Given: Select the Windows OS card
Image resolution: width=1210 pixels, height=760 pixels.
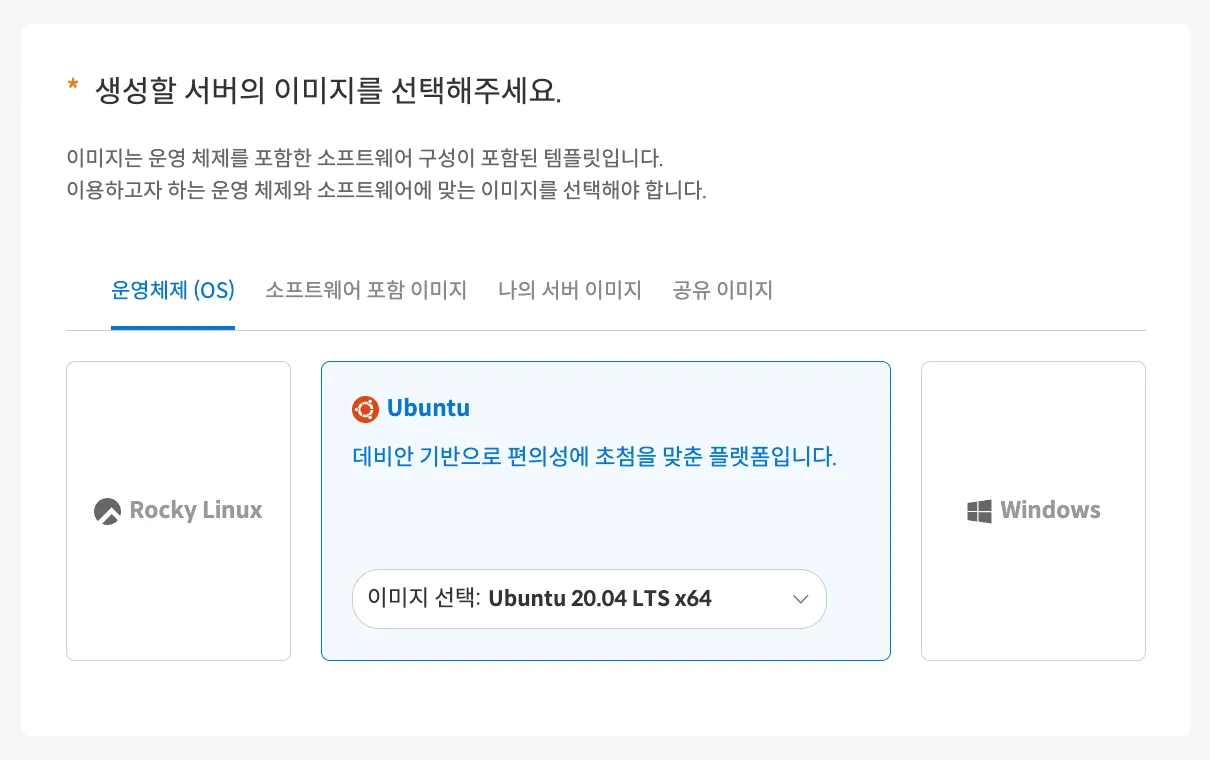Looking at the screenshot, I should (x=1033, y=511).
